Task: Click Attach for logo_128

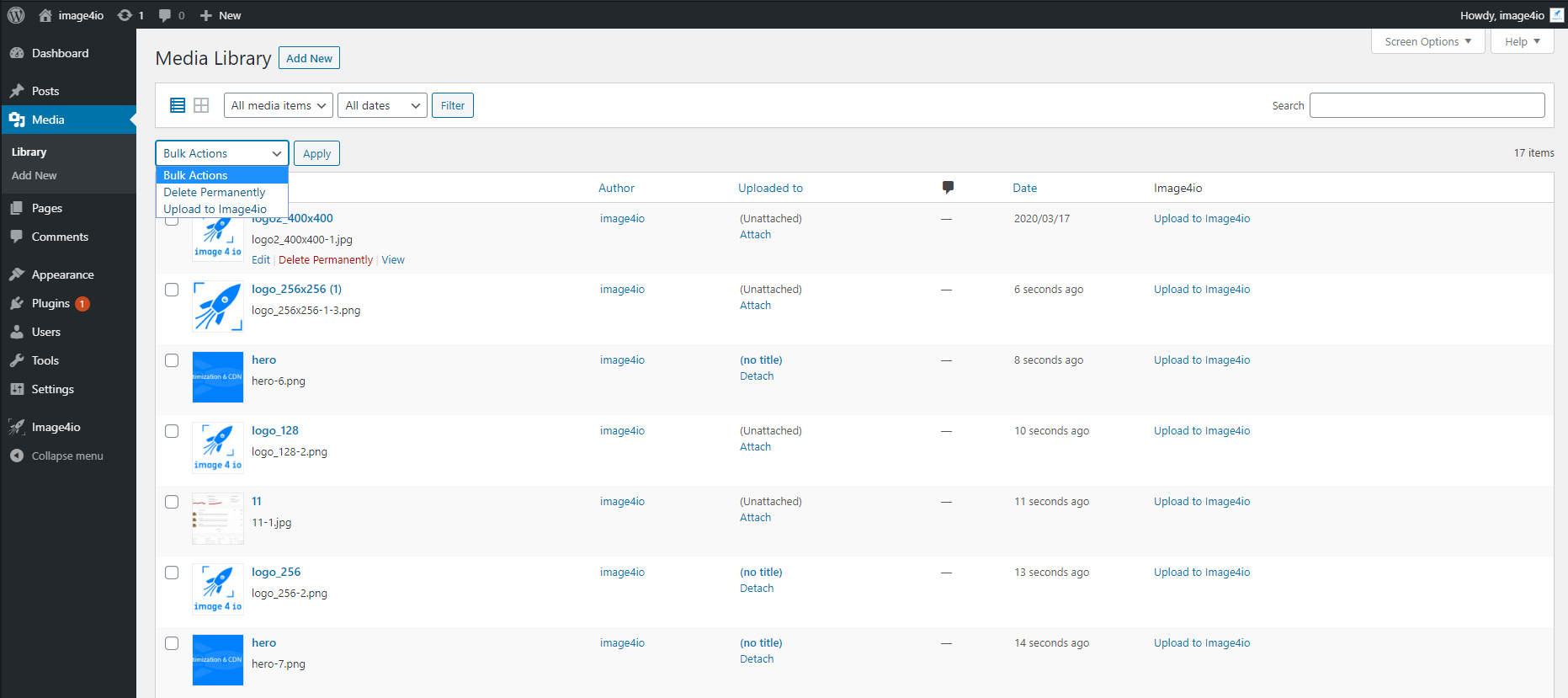Action: coord(756,447)
